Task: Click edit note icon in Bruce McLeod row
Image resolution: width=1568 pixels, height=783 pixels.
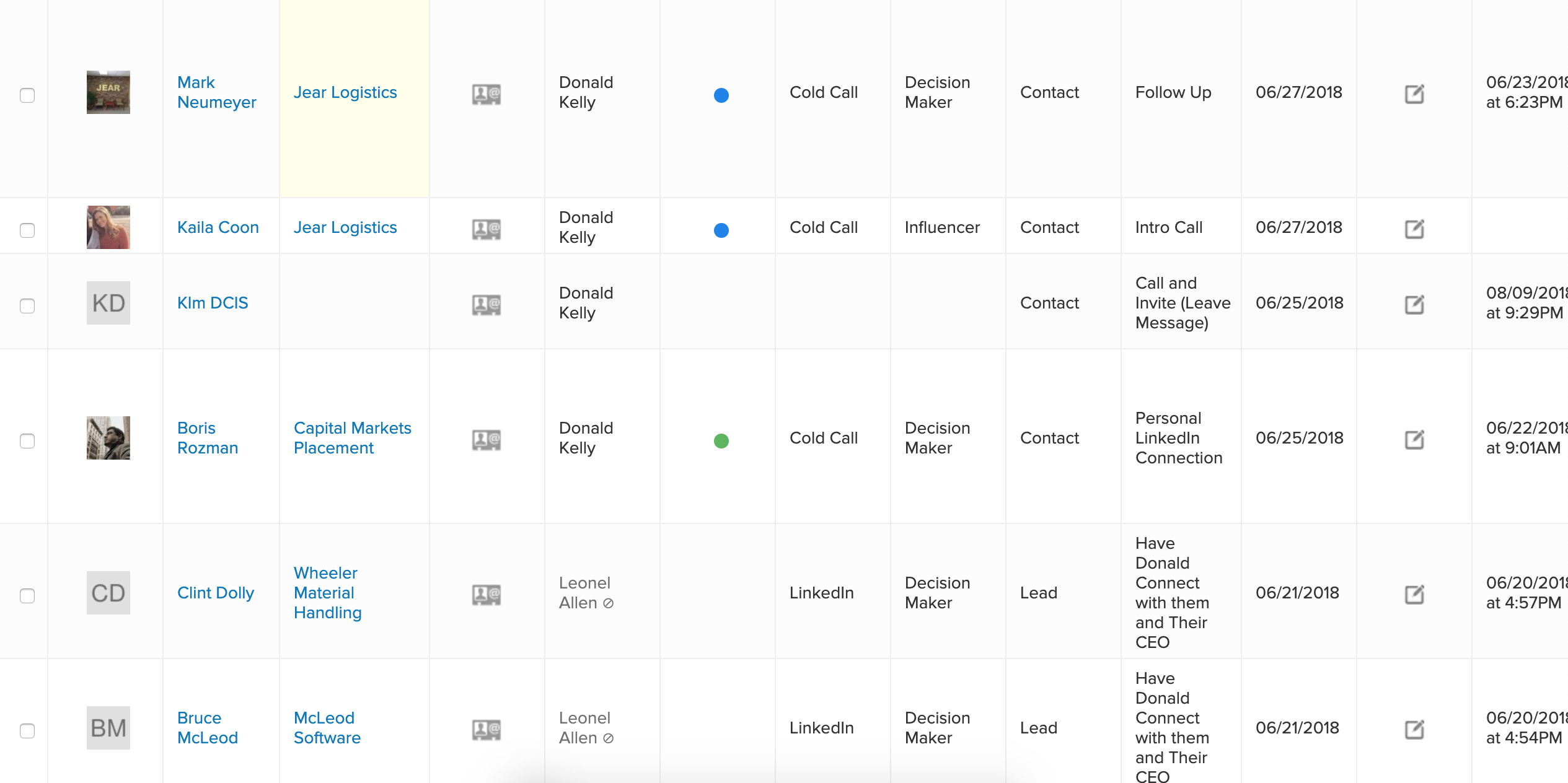Action: pyautogui.click(x=1414, y=730)
